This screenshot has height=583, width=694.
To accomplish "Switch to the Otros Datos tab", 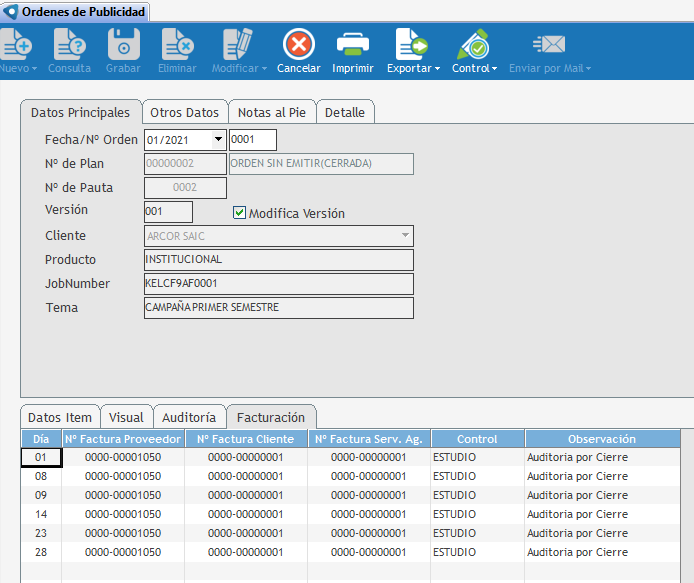I will point(184,112).
